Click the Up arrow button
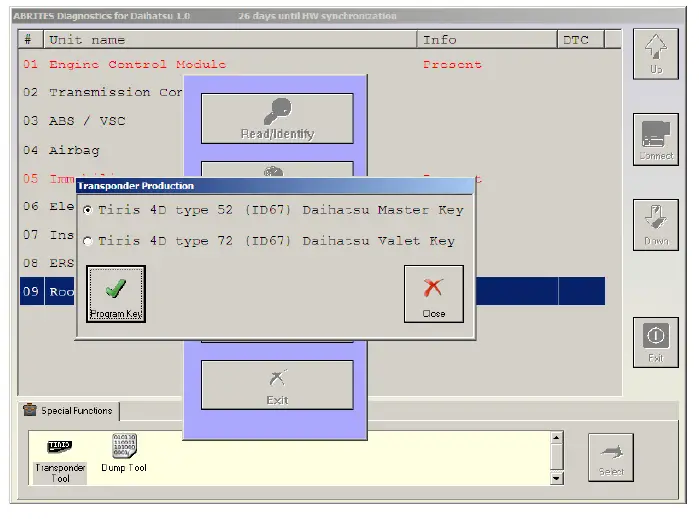 pos(655,54)
